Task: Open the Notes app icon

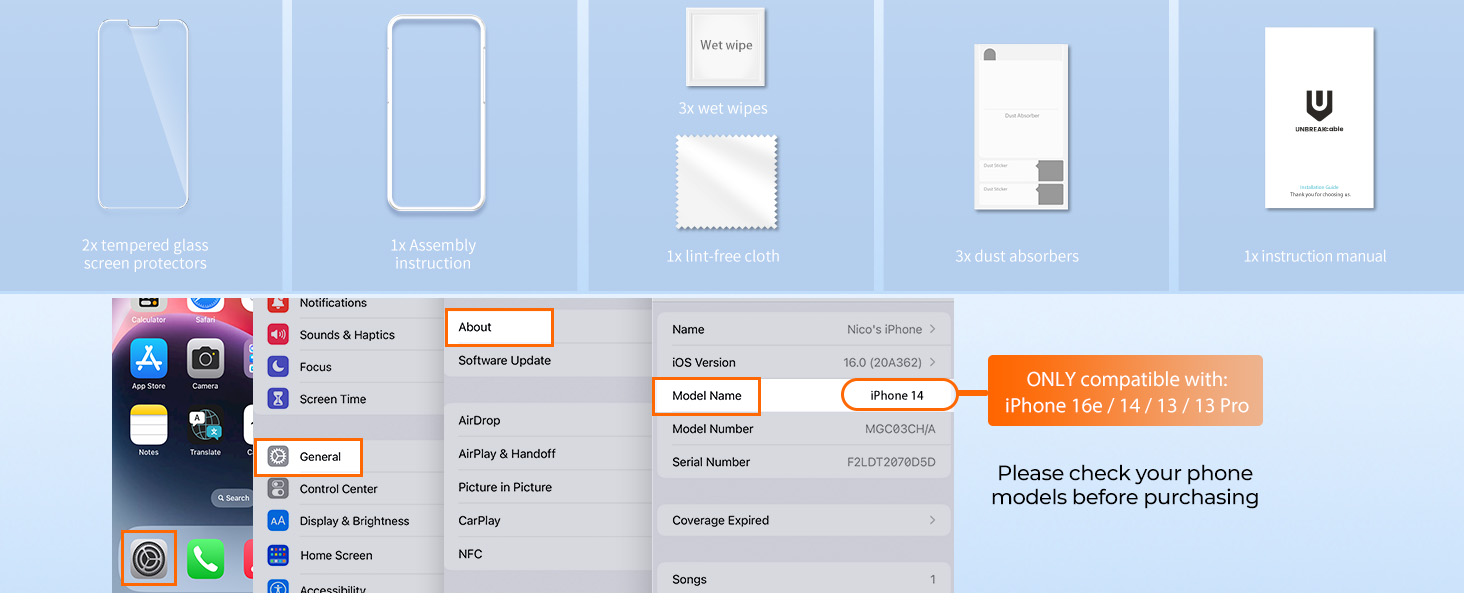Action: [x=149, y=425]
